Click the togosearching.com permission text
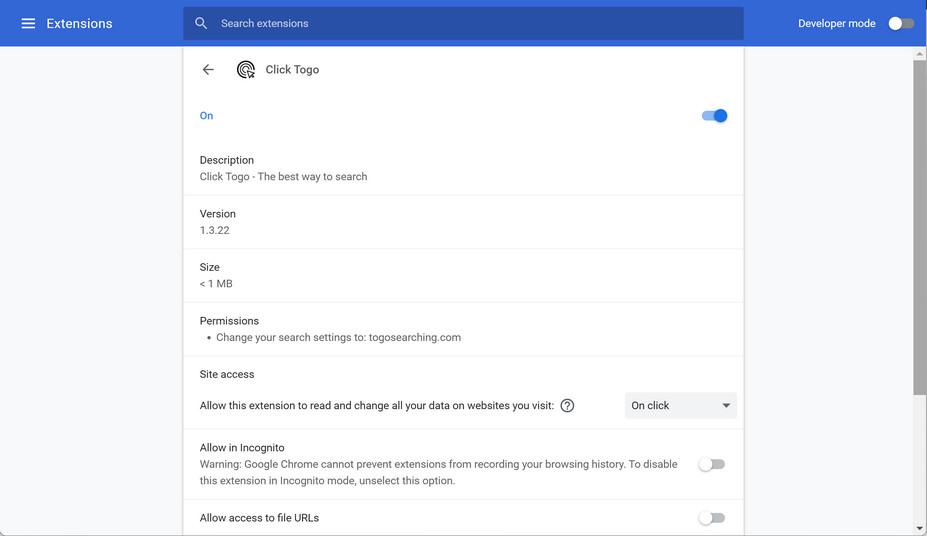The image size is (927, 536). (338, 337)
